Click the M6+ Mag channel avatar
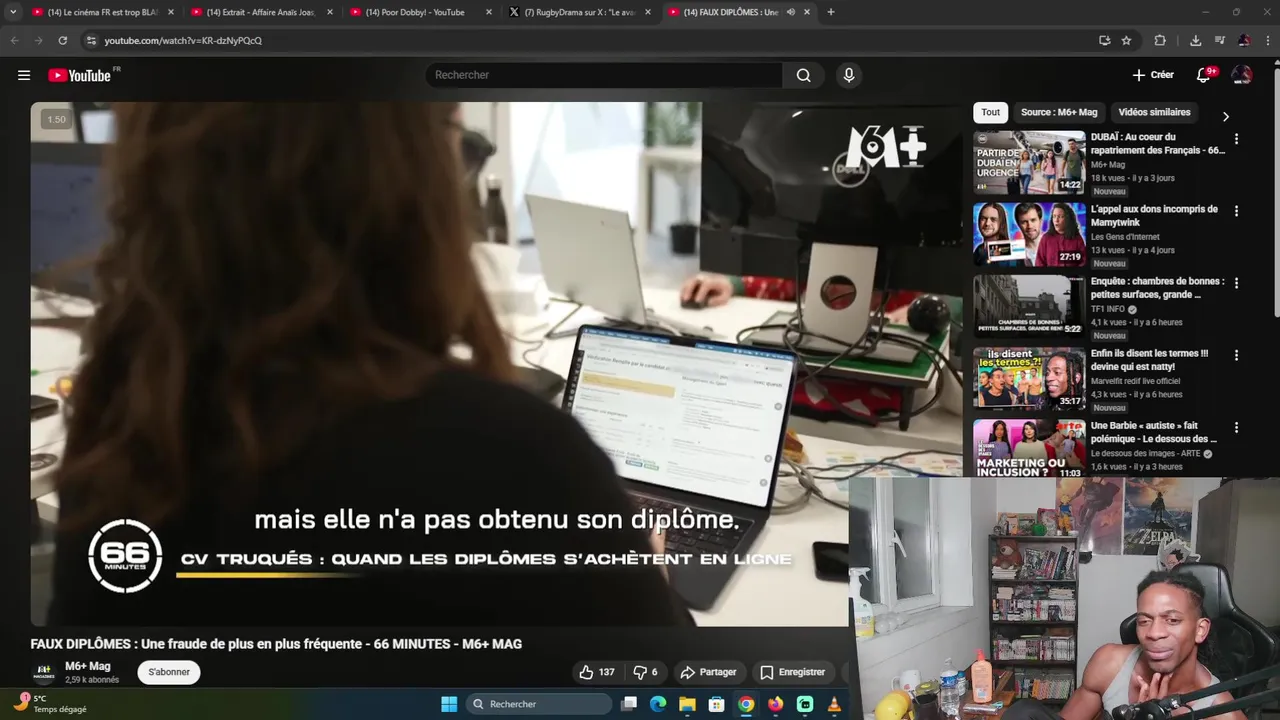The width and height of the screenshot is (1280, 720). [x=44, y=672]
